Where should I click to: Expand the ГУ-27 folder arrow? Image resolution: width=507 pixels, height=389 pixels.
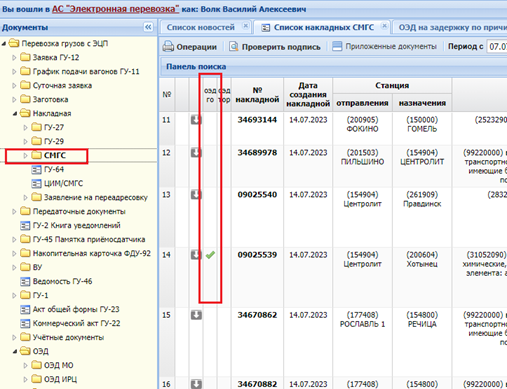(x=25, y=128)
